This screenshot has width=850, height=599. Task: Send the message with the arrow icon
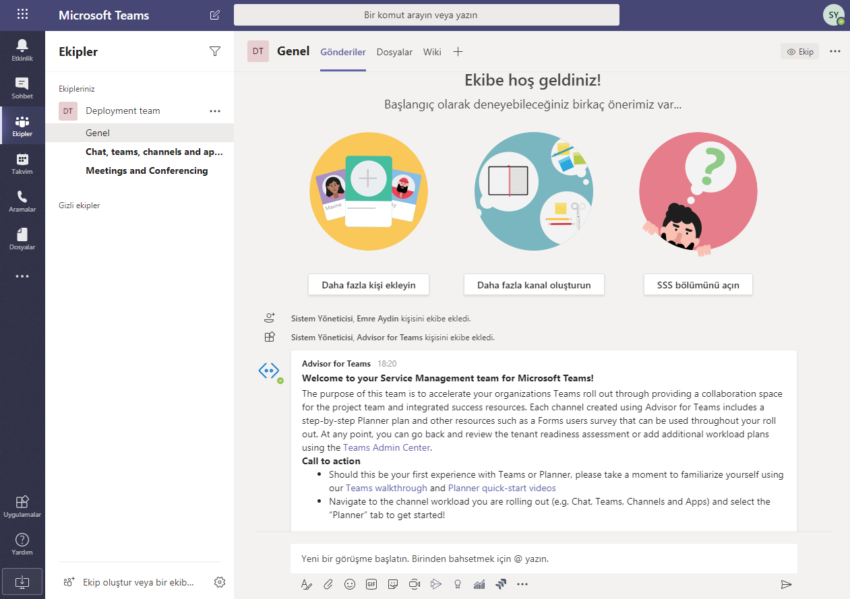[786, 584]
